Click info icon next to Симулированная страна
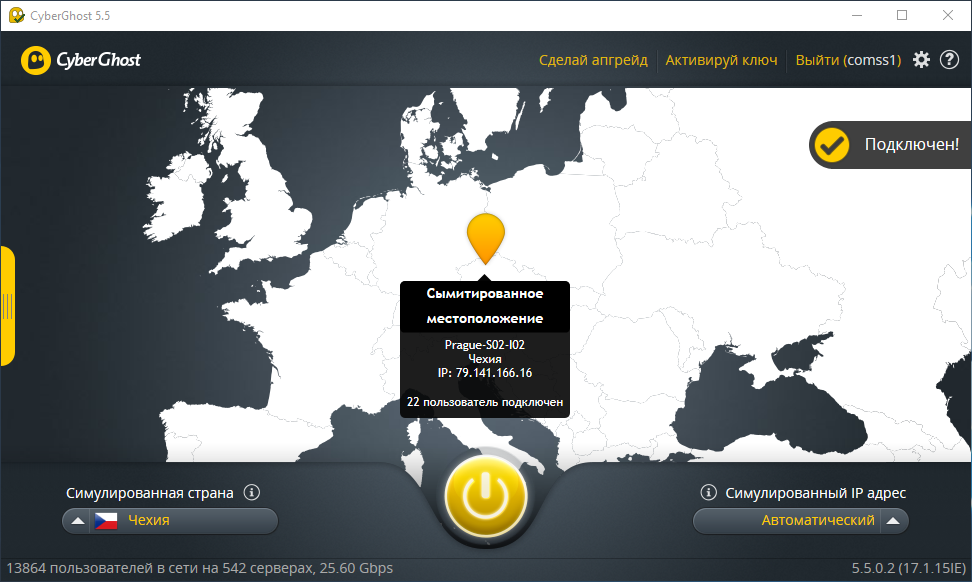Screen dimensions: 972x582 pos(252,493)
